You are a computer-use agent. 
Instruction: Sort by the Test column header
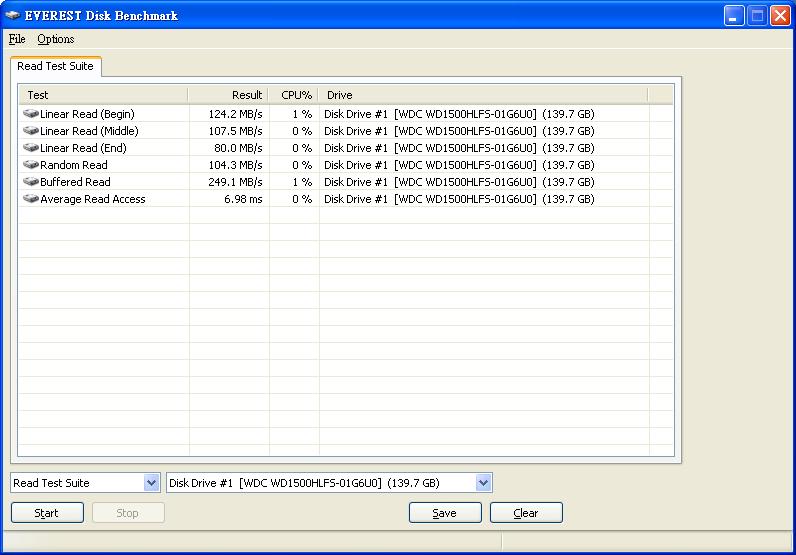pos(103,95)
